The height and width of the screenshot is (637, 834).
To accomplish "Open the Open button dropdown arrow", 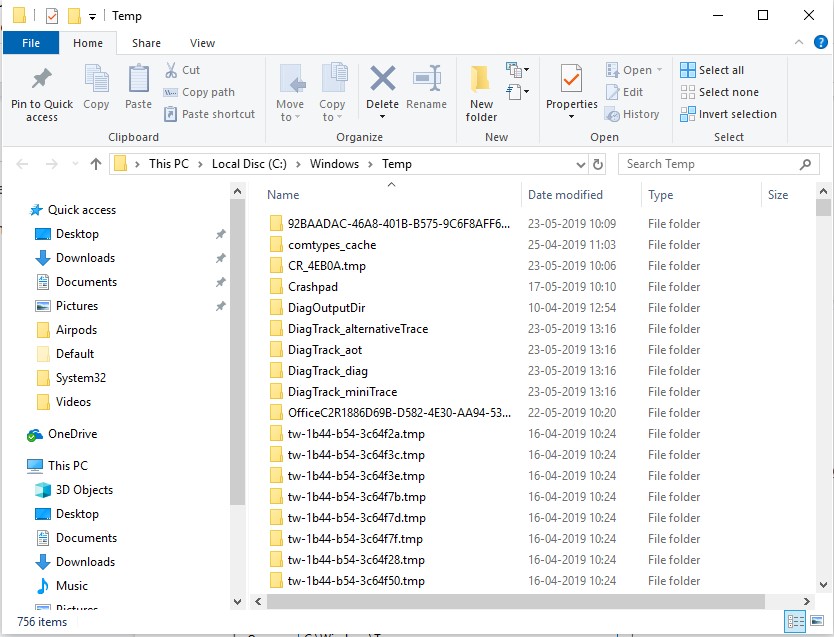I will [660, 70].
